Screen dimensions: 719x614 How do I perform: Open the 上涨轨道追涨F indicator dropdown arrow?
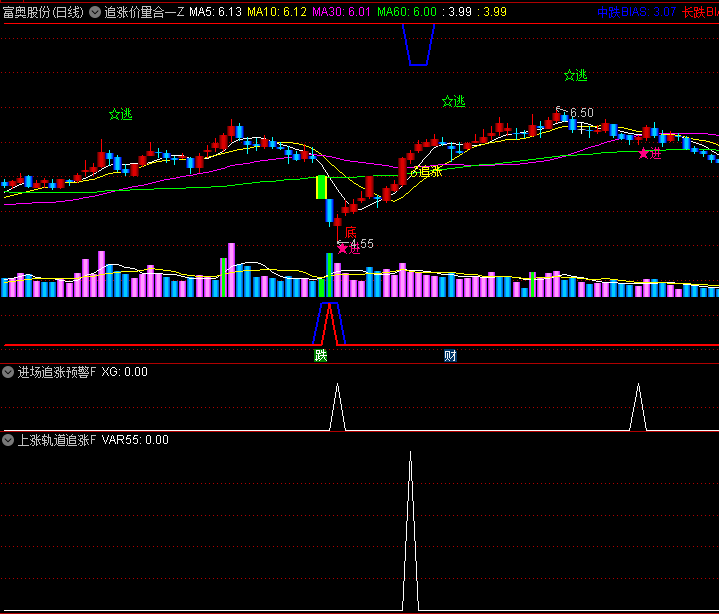(9, 439)
